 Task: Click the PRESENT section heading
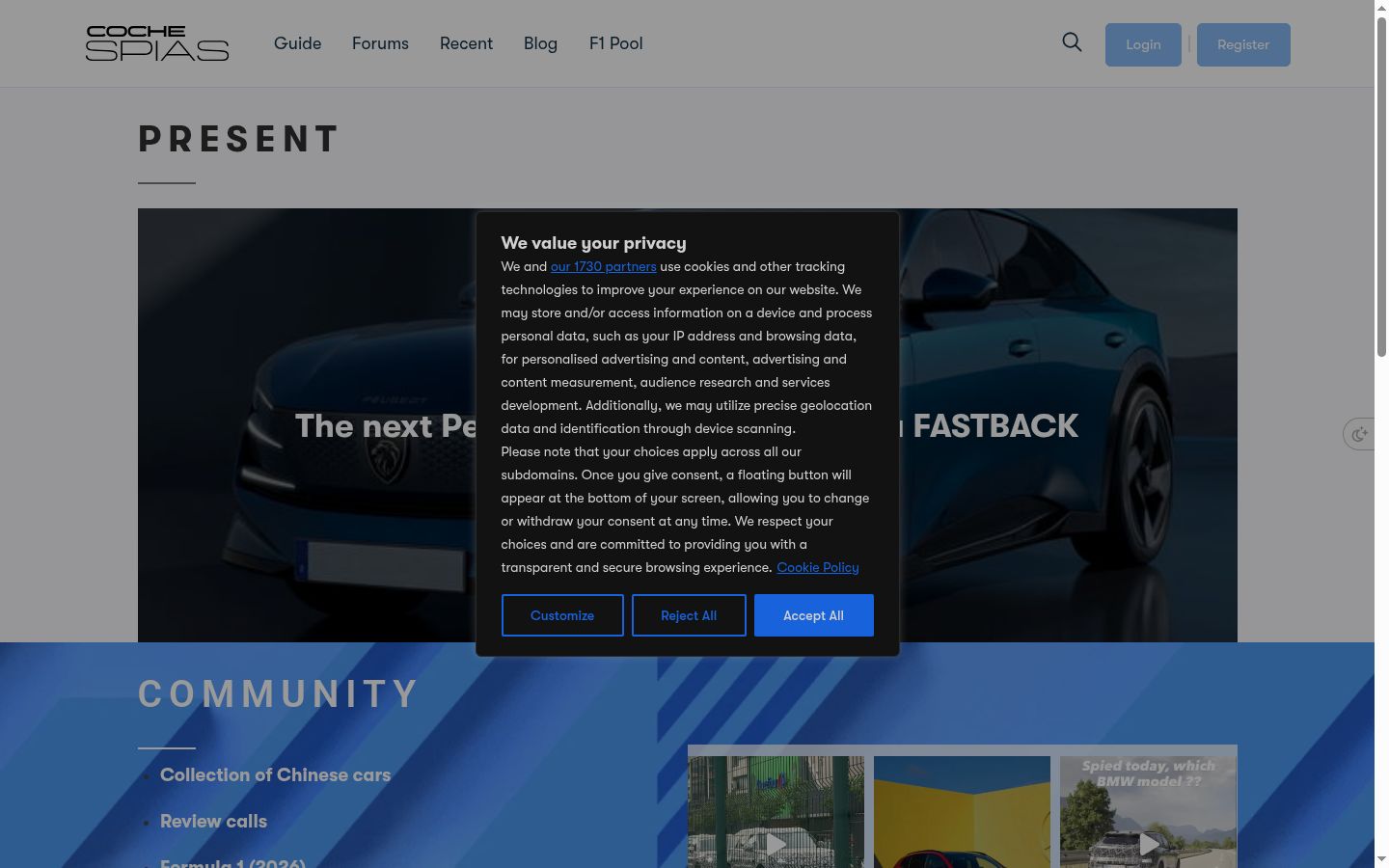coord(239,139)
